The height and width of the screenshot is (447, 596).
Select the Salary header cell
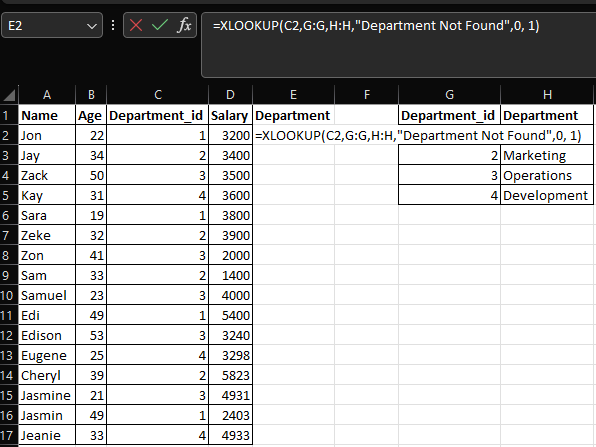230,115
